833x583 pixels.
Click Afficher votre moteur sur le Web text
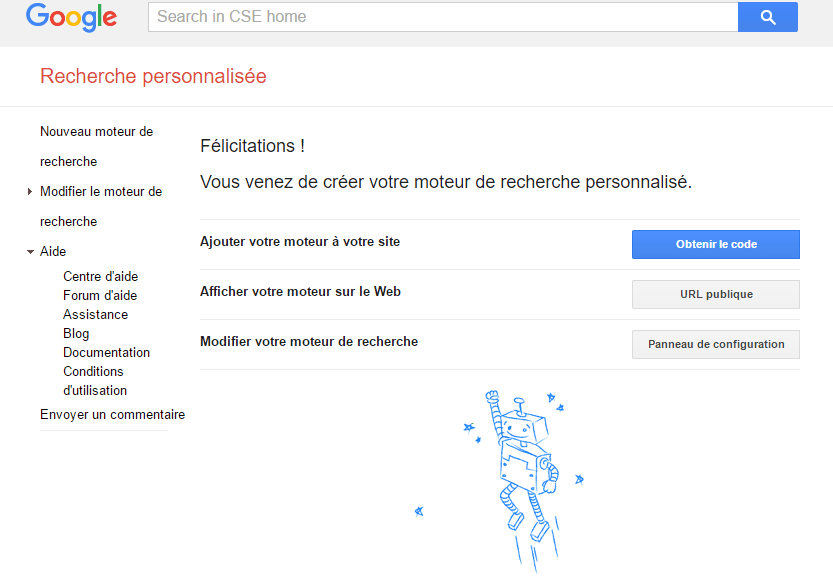click(x=300, y=292)
